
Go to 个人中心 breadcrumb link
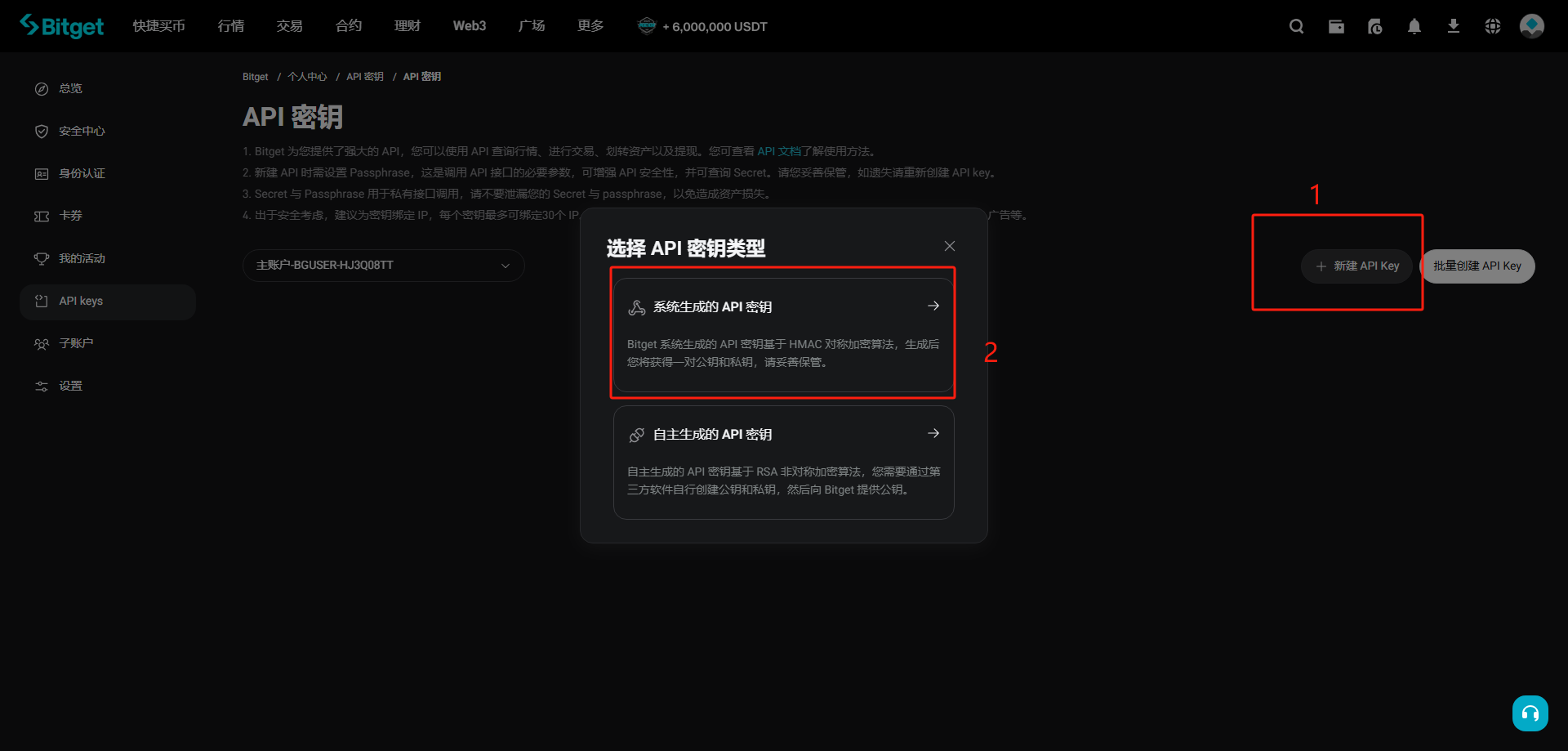(307, 77)
